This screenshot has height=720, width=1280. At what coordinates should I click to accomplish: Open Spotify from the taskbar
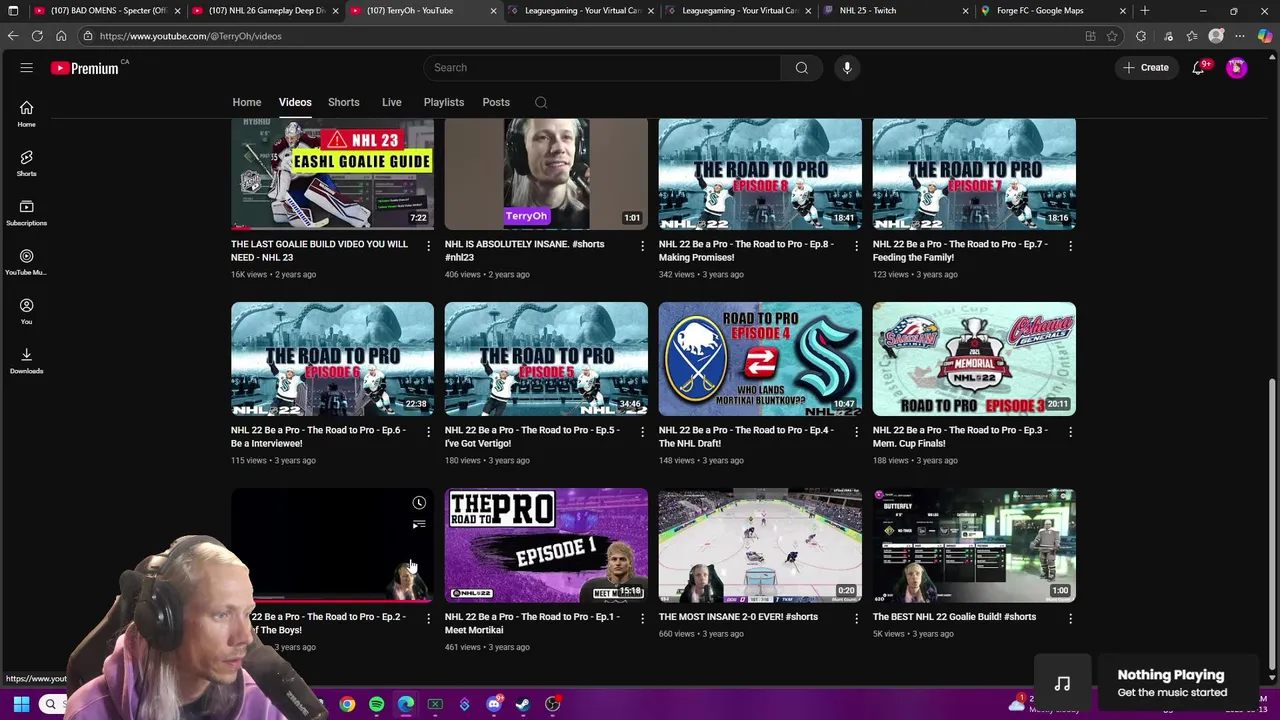click(x=376, y=704)
